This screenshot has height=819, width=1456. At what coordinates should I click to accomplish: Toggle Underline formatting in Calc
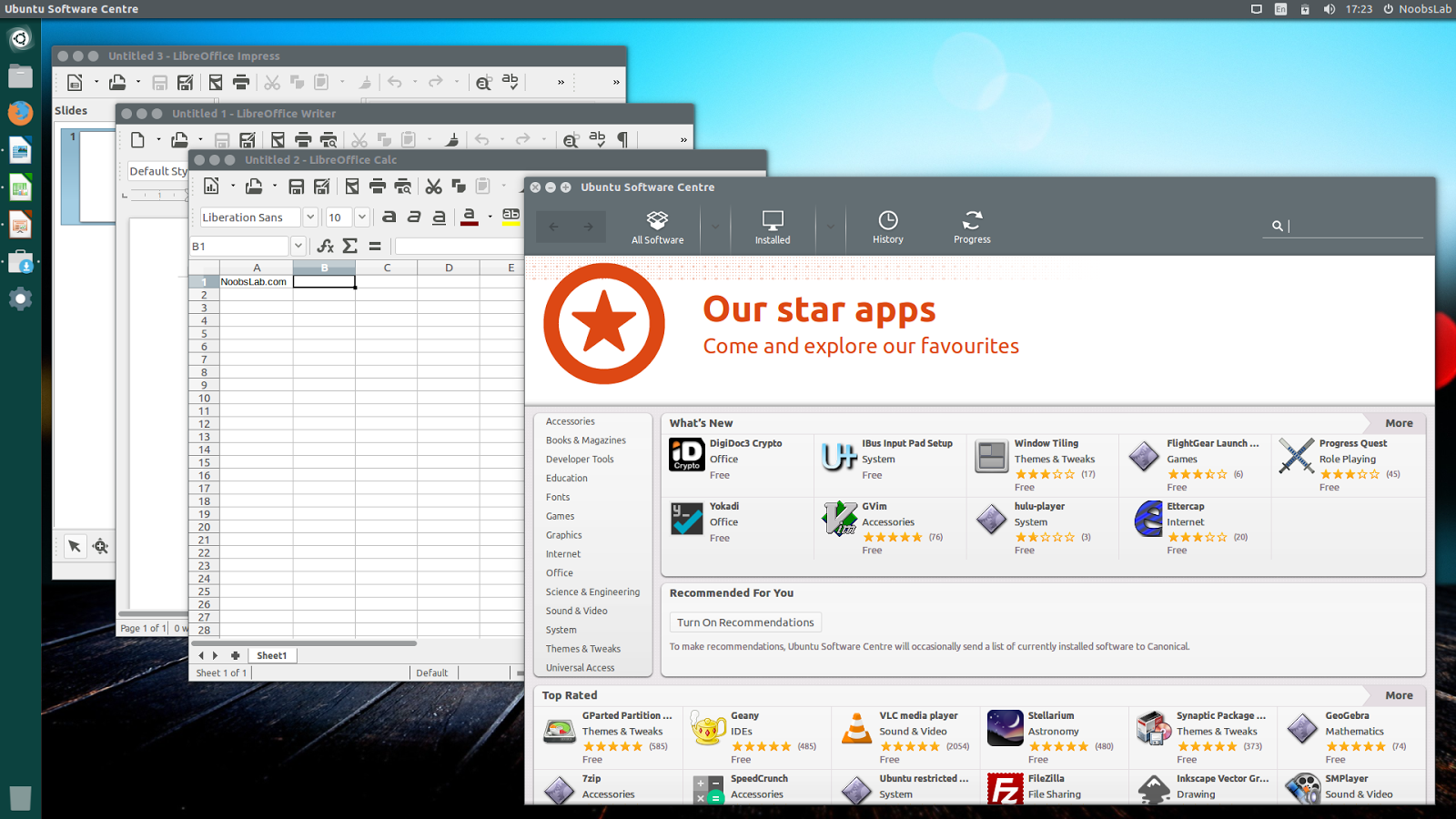(440, 217)
